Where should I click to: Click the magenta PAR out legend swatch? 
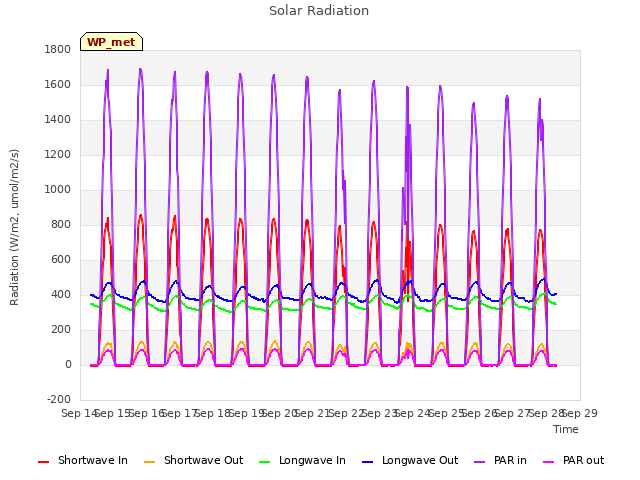(x=549, y=462)
